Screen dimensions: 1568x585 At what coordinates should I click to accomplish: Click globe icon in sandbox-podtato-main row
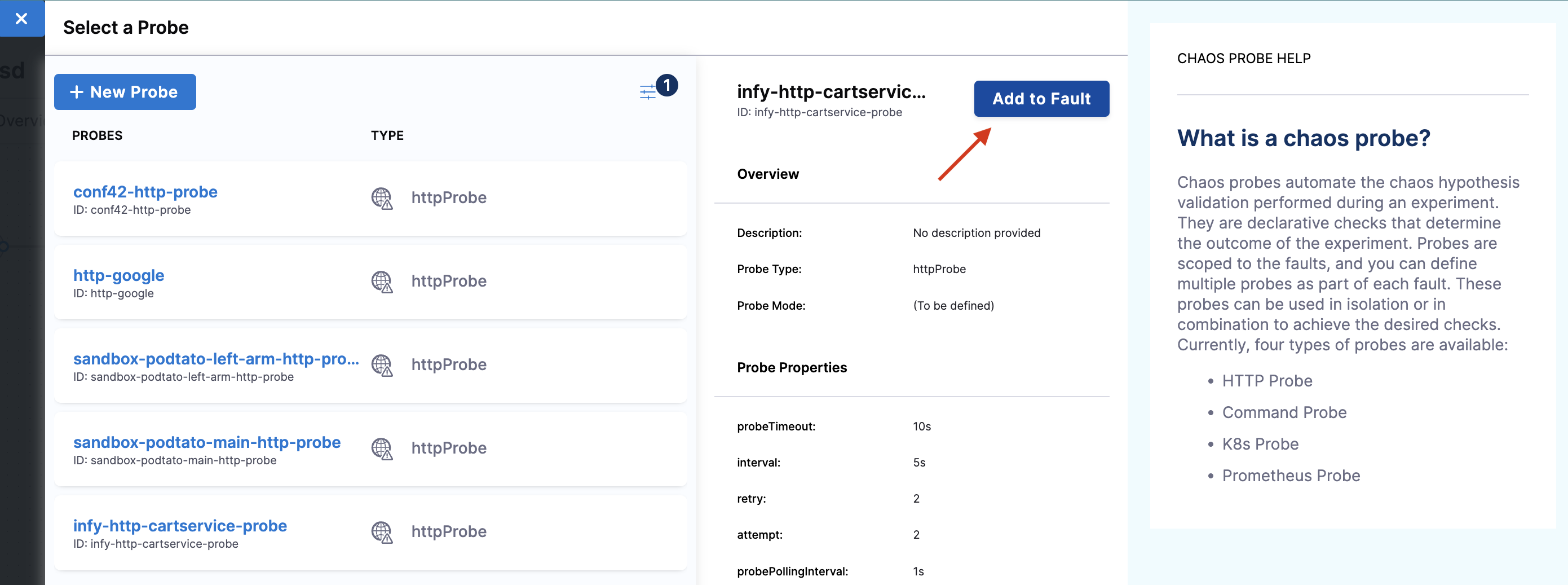click(x=382, y=448)
